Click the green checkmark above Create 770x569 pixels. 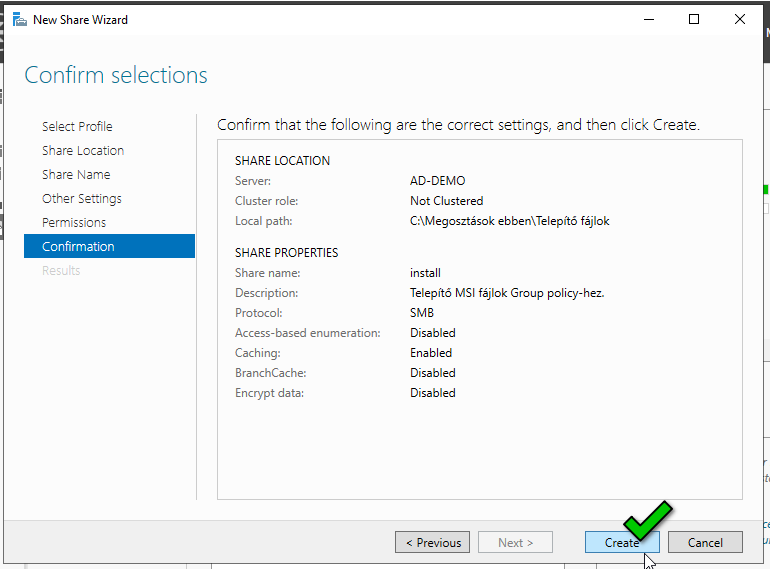[646, 519]
